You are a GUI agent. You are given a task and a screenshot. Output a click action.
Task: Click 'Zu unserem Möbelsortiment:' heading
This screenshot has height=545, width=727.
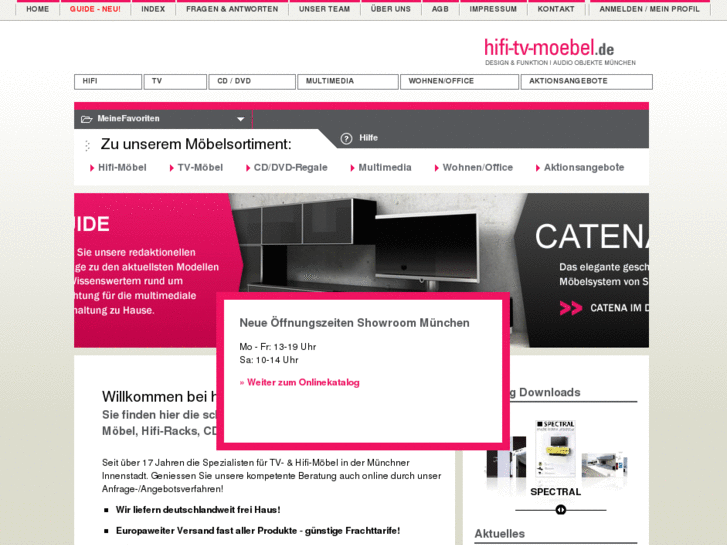(196, 144)
